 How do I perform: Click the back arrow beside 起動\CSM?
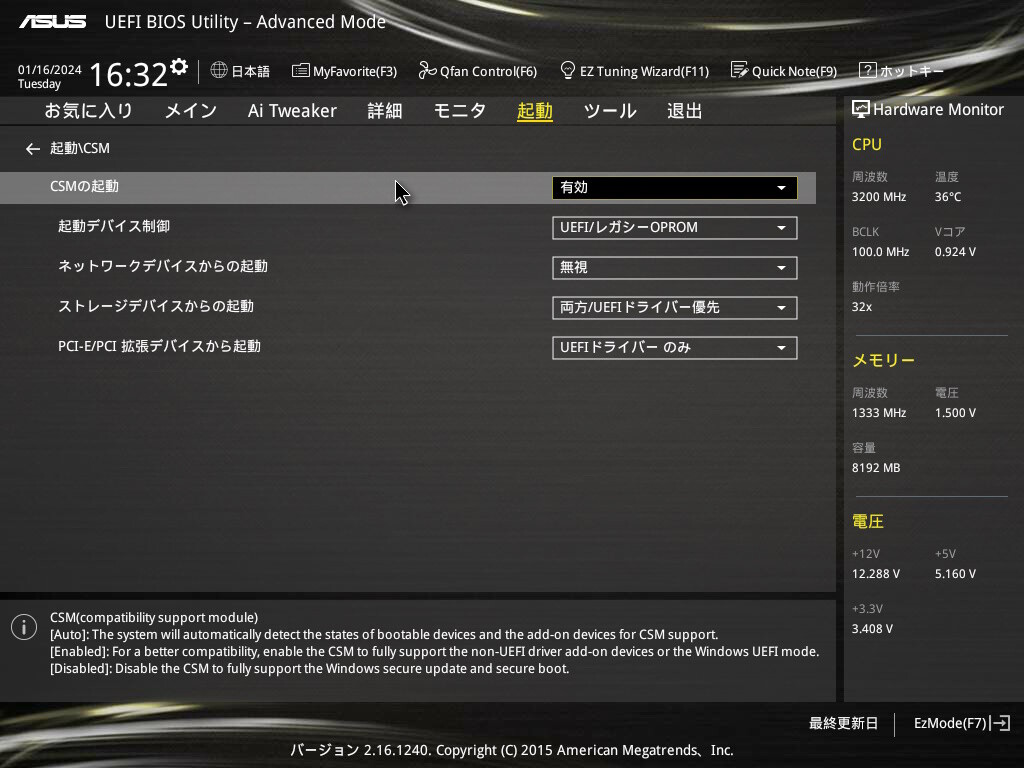pos(33,149)
